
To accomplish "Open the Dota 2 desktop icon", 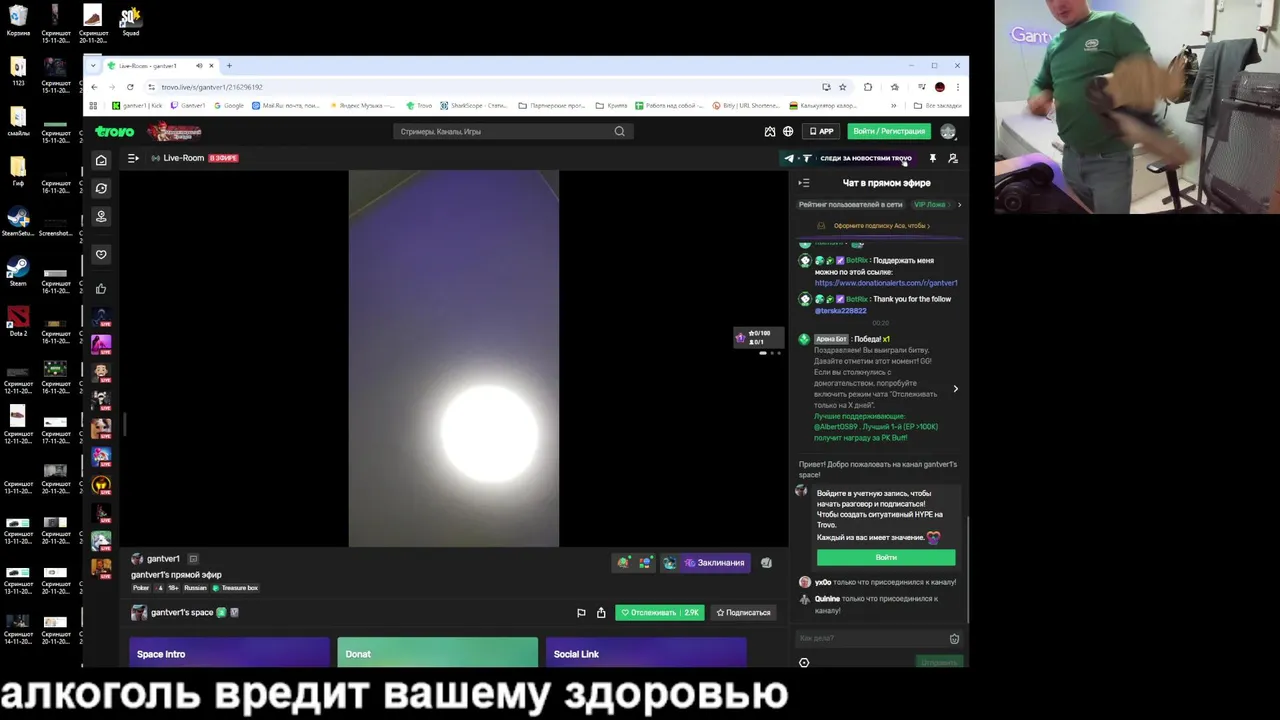I will (x=18, y=322).
